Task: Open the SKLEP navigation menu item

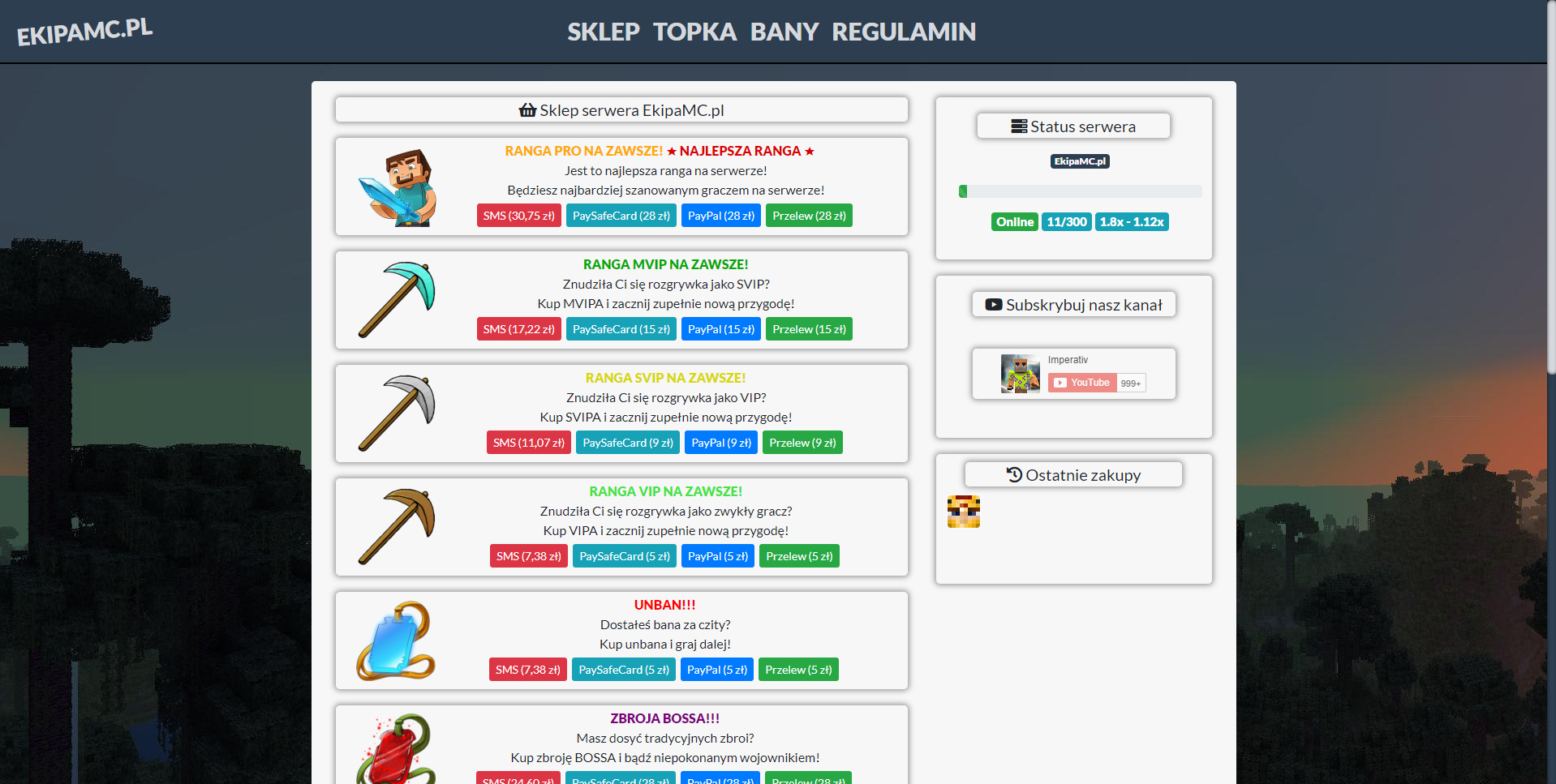Action: pos(603,32)
